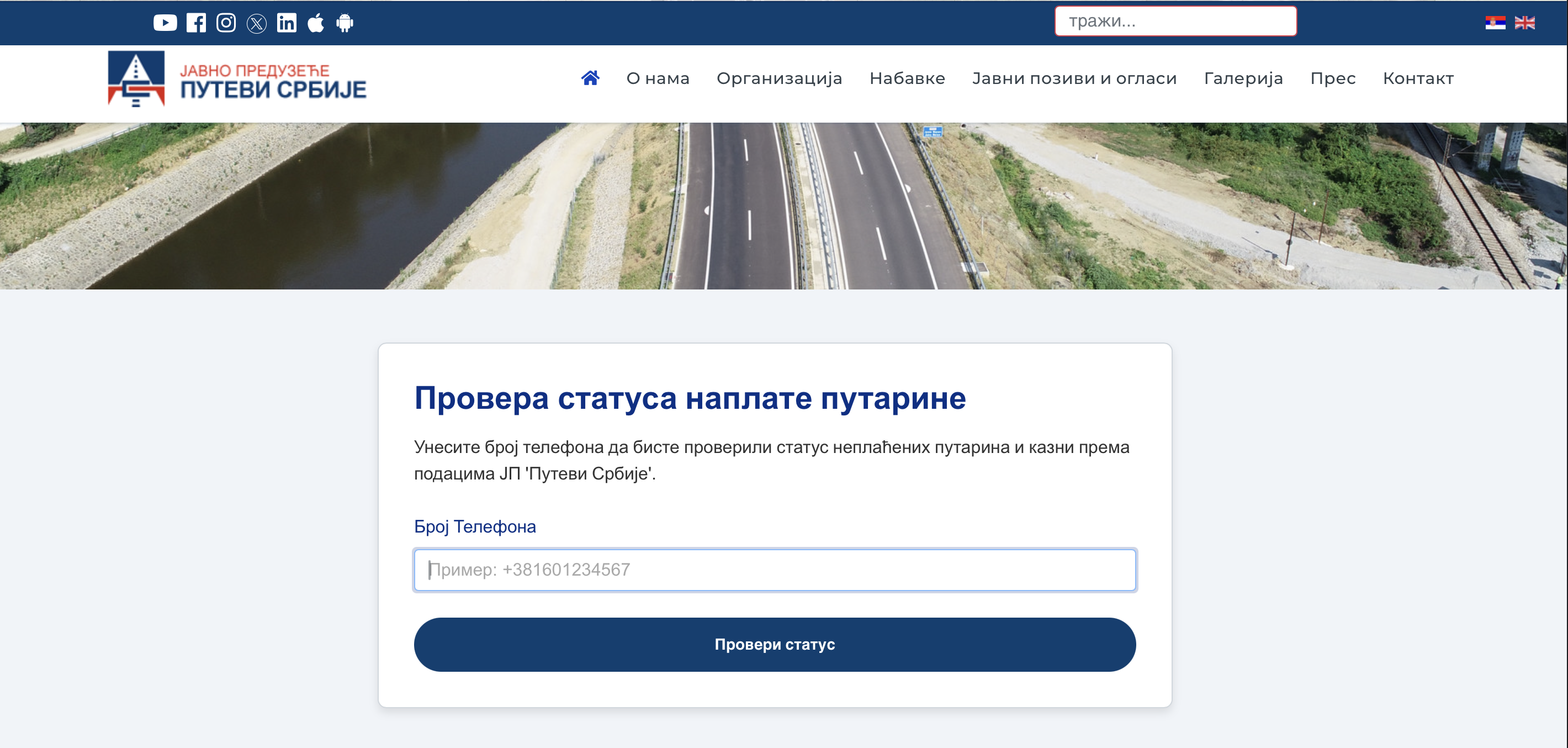
Task: Focus the Број Телефона input field
Action: tap(774, 570)
